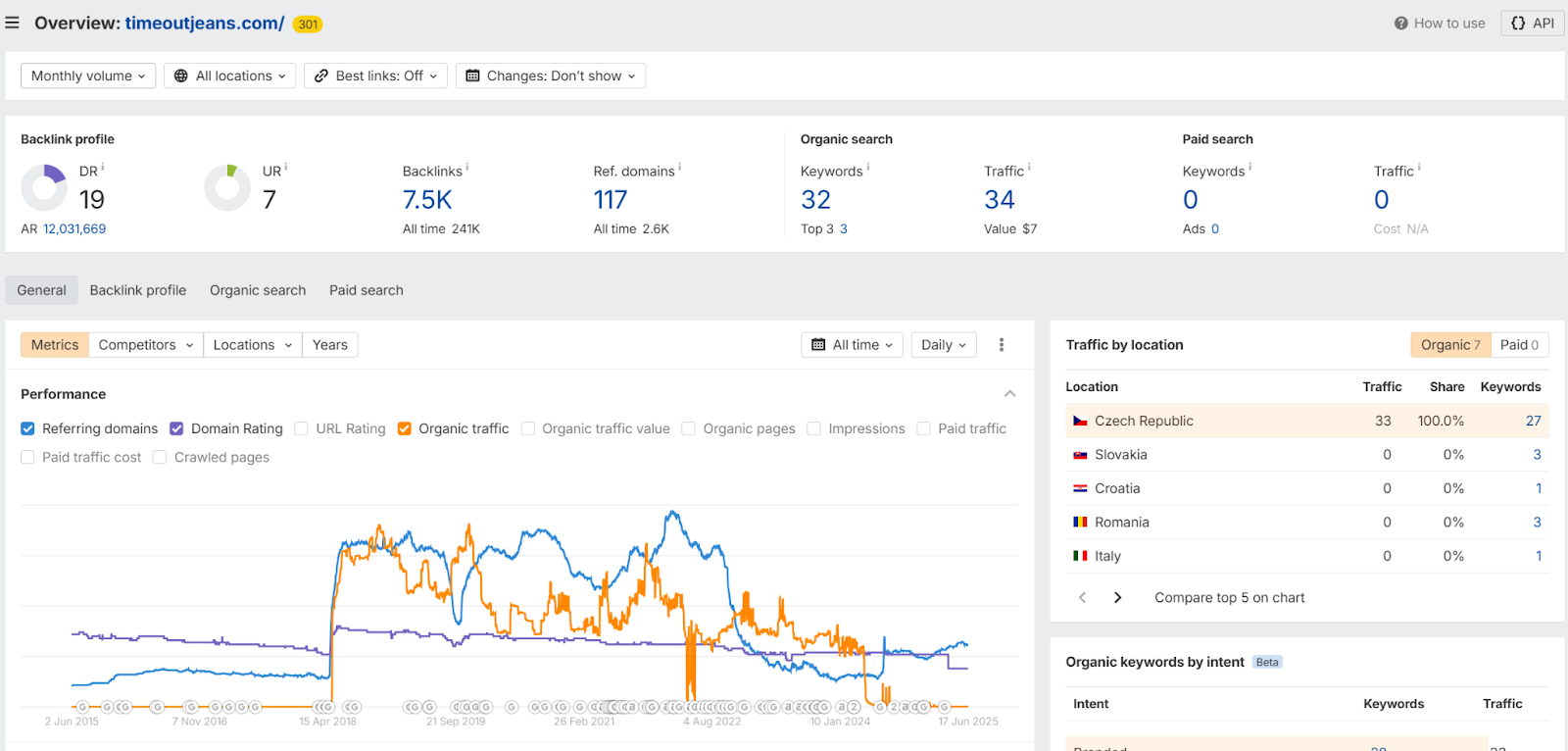Open the 7.5K backlinks report
Screen dimensions: 1568x751
click(427, 200)
